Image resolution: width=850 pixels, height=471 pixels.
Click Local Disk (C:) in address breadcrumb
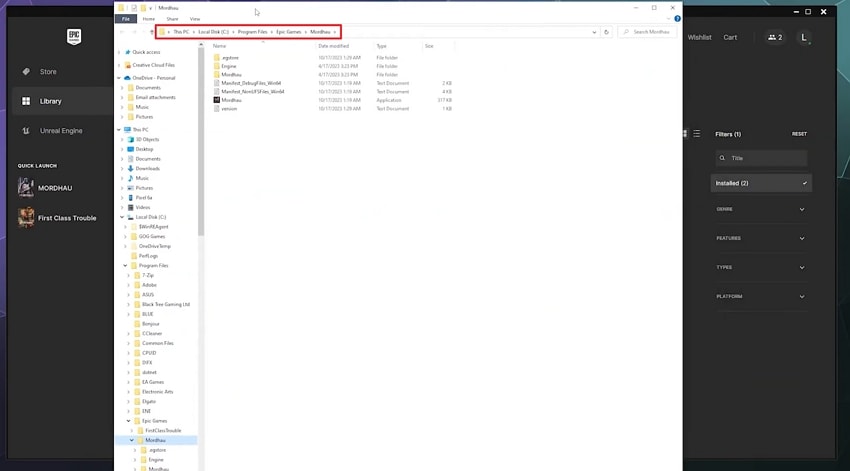click(213, 32)
